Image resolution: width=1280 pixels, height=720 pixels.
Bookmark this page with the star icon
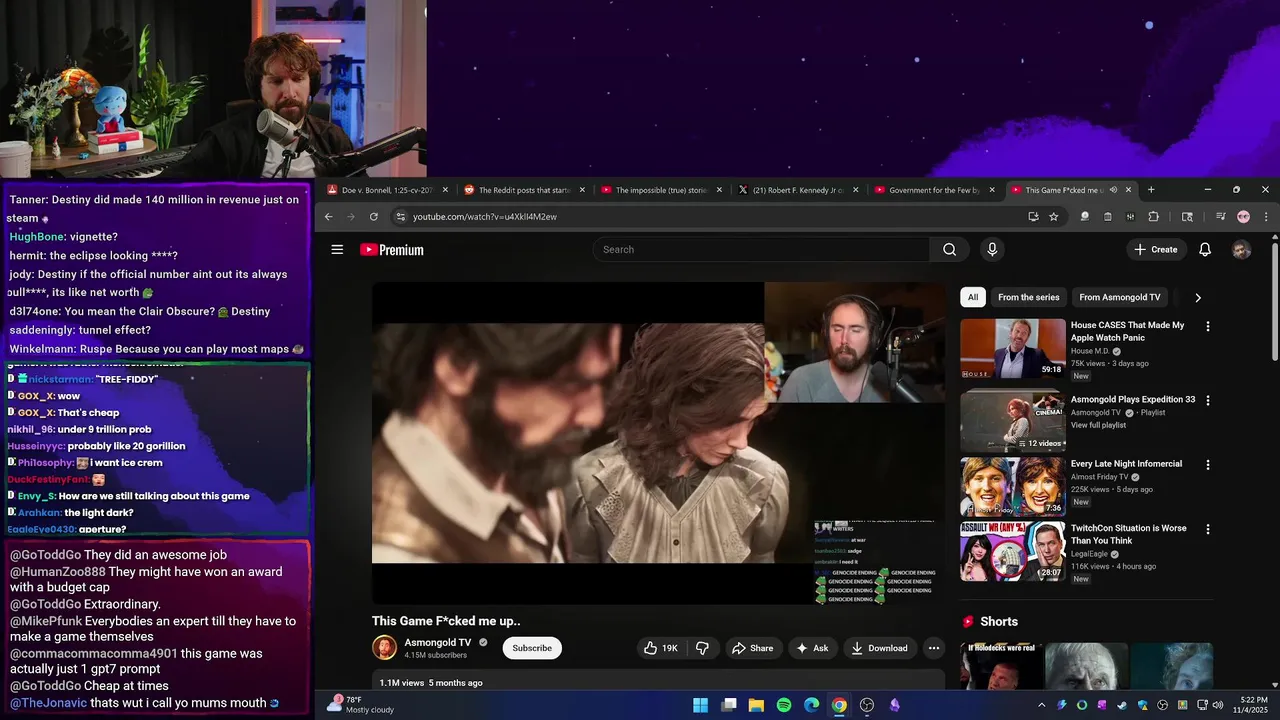point(1054,217)
